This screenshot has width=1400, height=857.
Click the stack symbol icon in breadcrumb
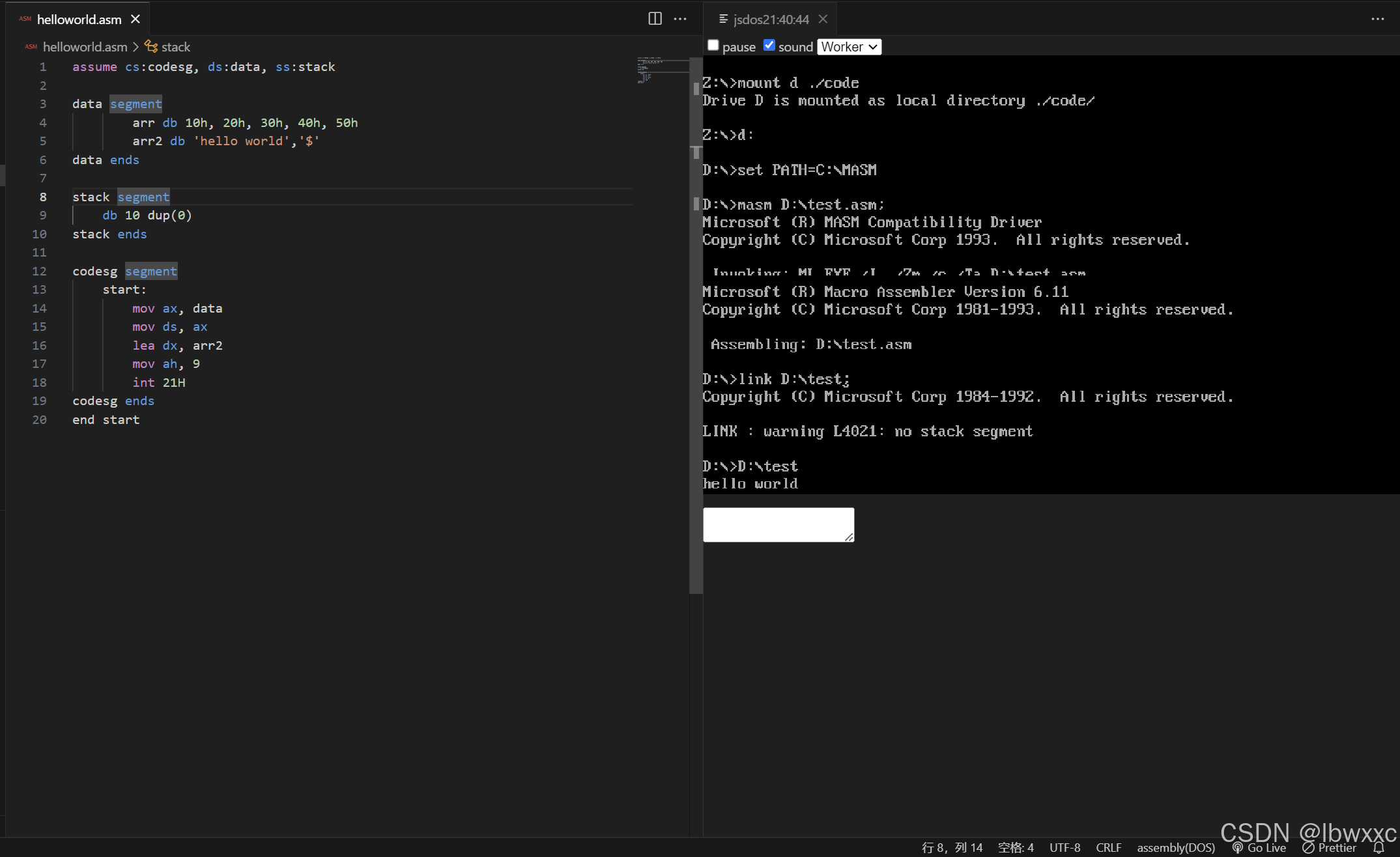(x=151, y=46)
